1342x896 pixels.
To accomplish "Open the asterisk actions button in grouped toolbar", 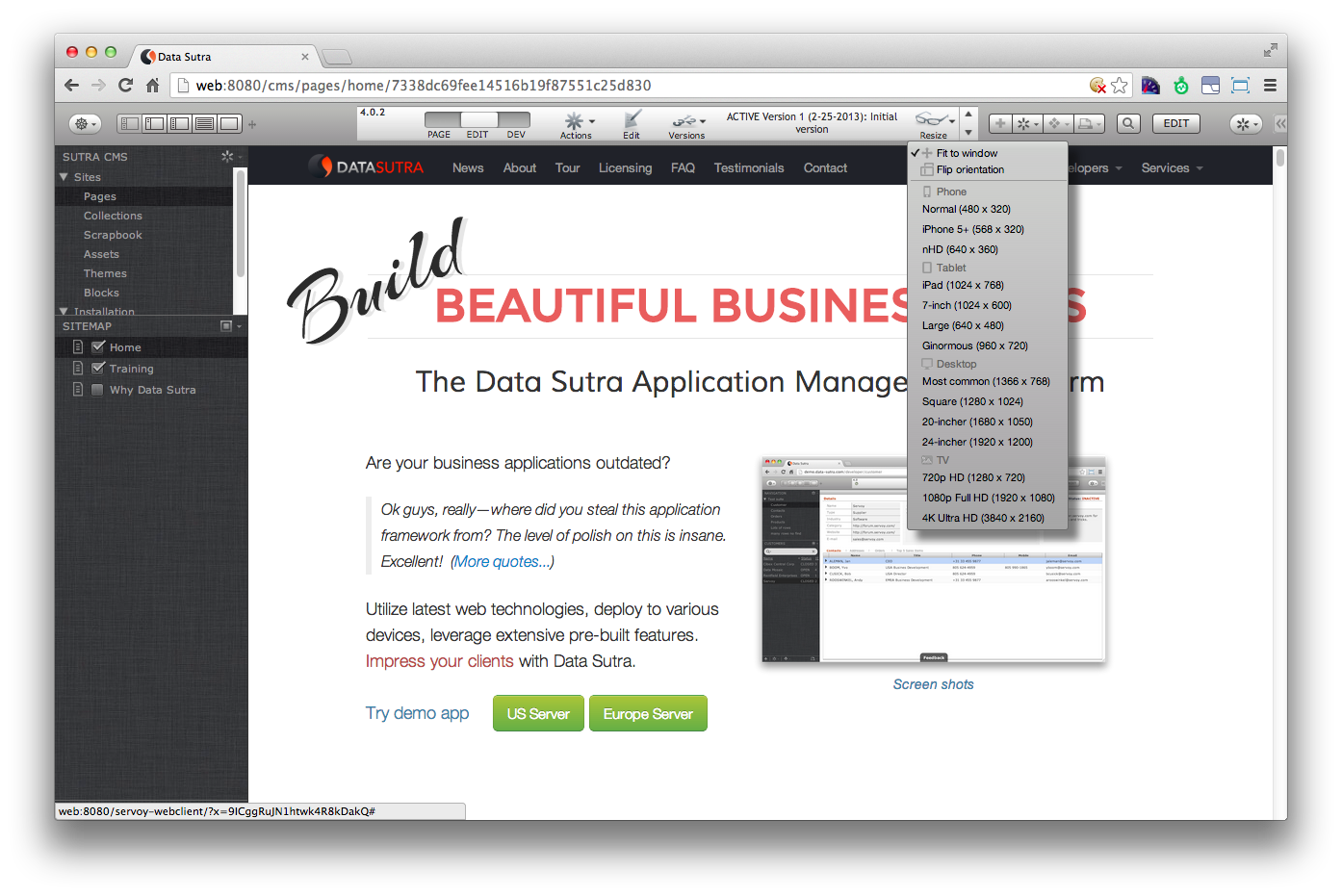I will click(1027, 123).
